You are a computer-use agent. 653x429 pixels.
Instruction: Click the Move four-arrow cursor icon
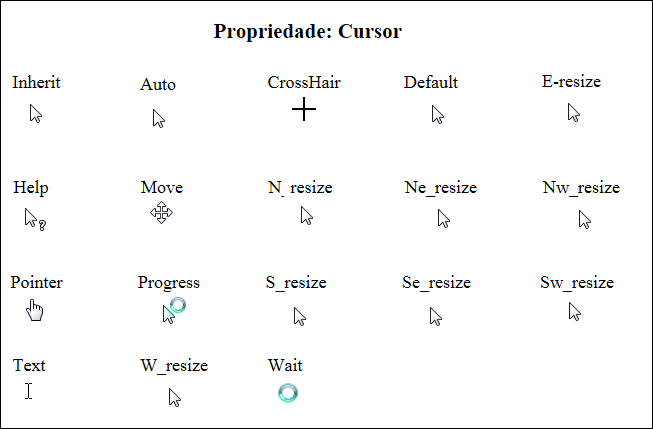162,212
